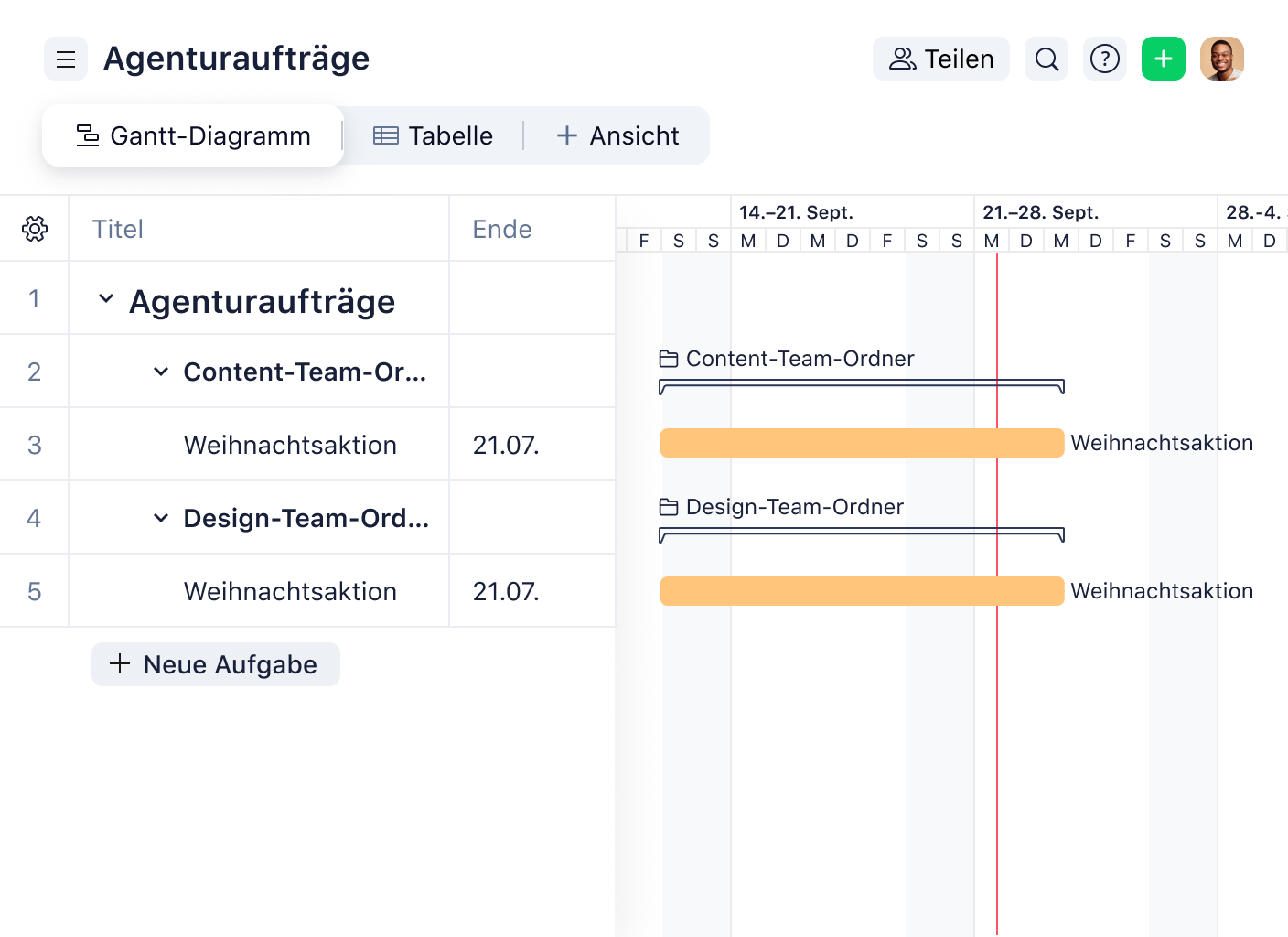Click the green plus icon to create new
Viewport: 1288px width, 937px height.
(x=1163, y=59)
